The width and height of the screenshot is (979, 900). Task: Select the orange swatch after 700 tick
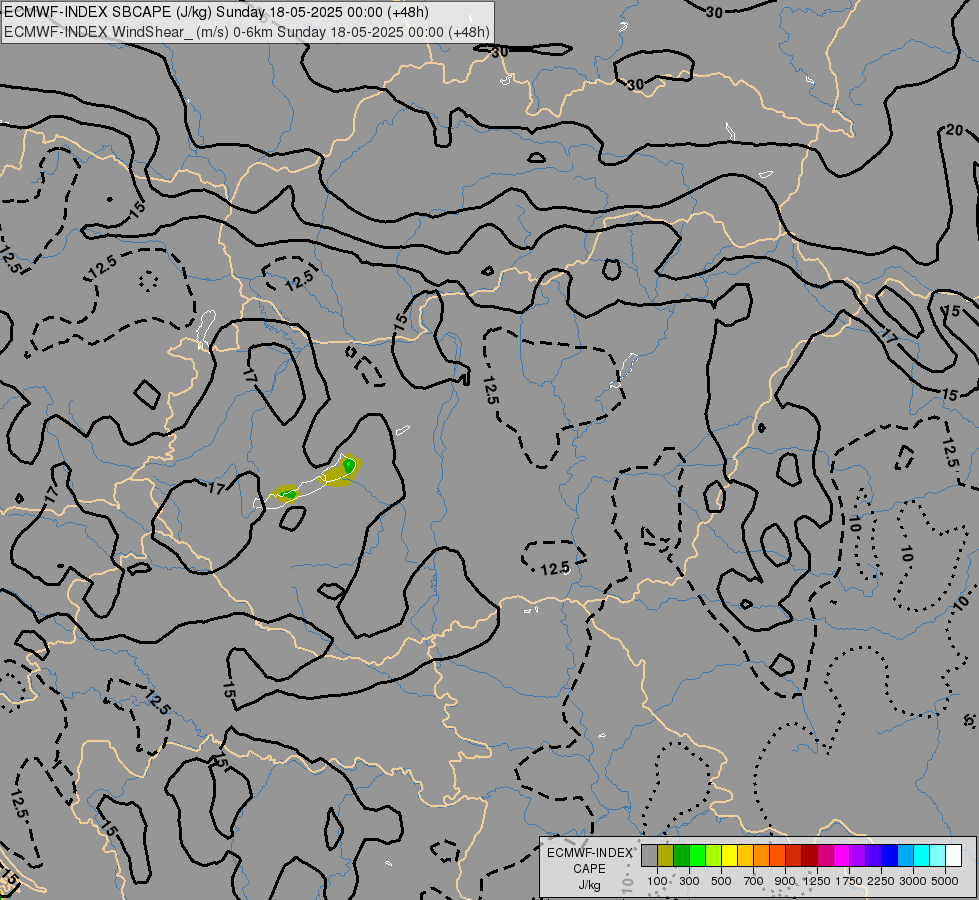click(762, 855)
